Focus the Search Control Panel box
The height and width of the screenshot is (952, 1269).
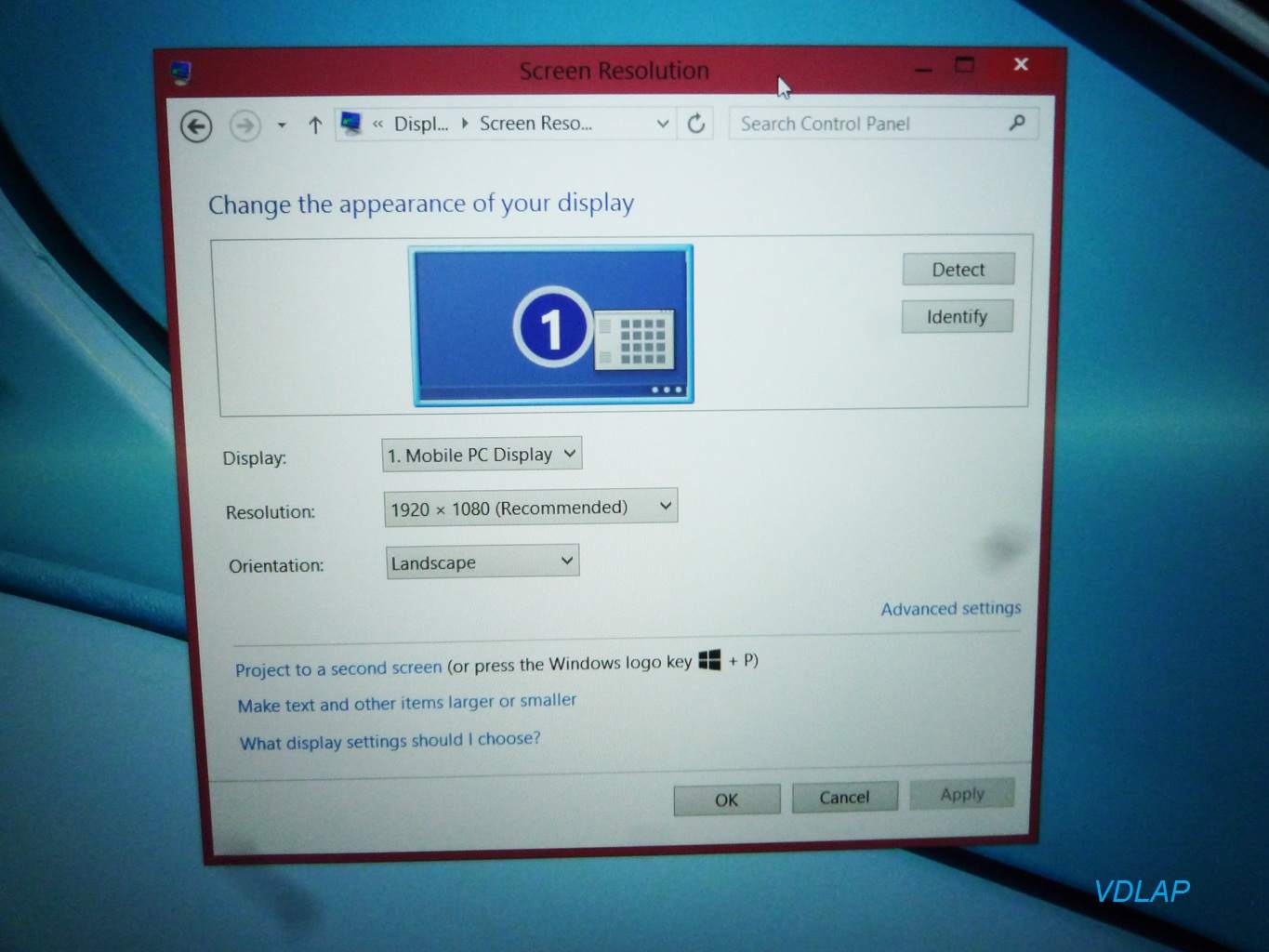[x=883, y=124]
